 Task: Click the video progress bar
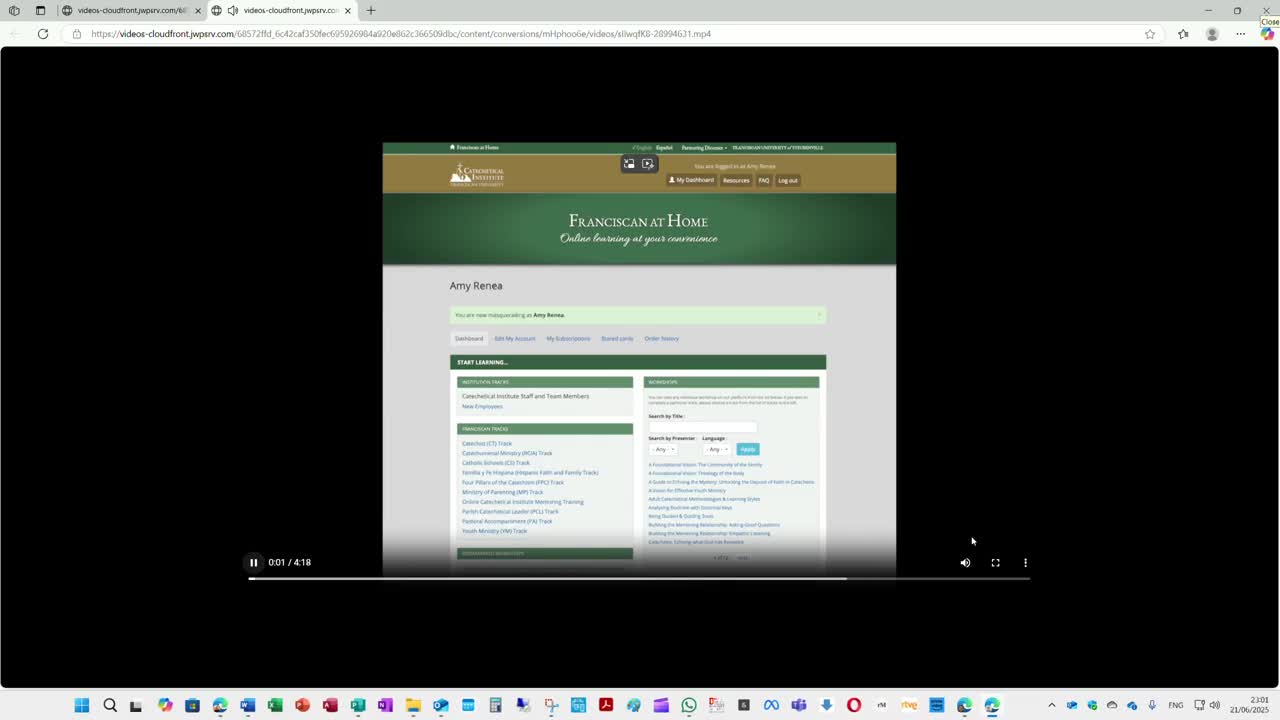pos(639,578)
